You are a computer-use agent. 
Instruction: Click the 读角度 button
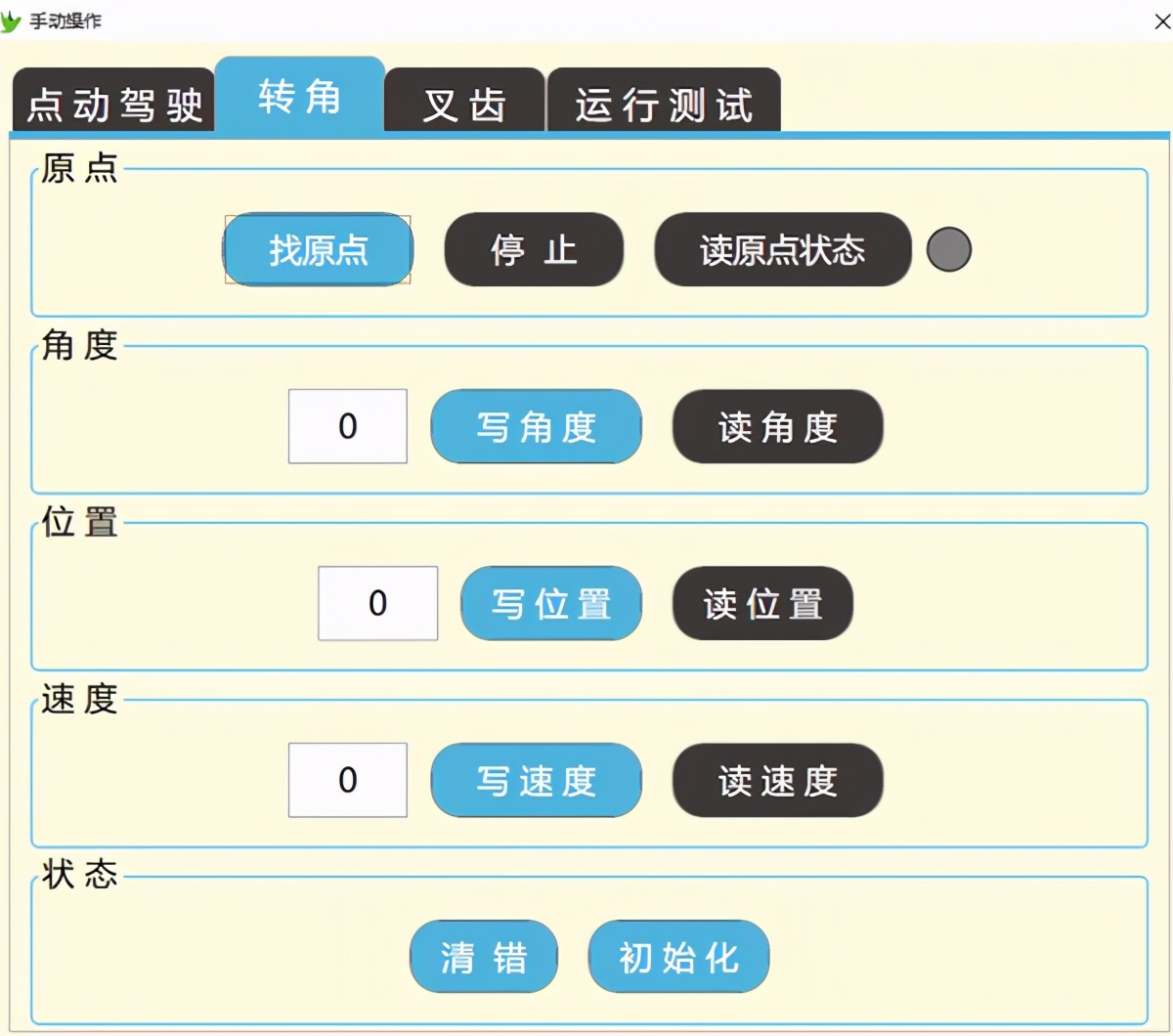[x=777, y=426]
